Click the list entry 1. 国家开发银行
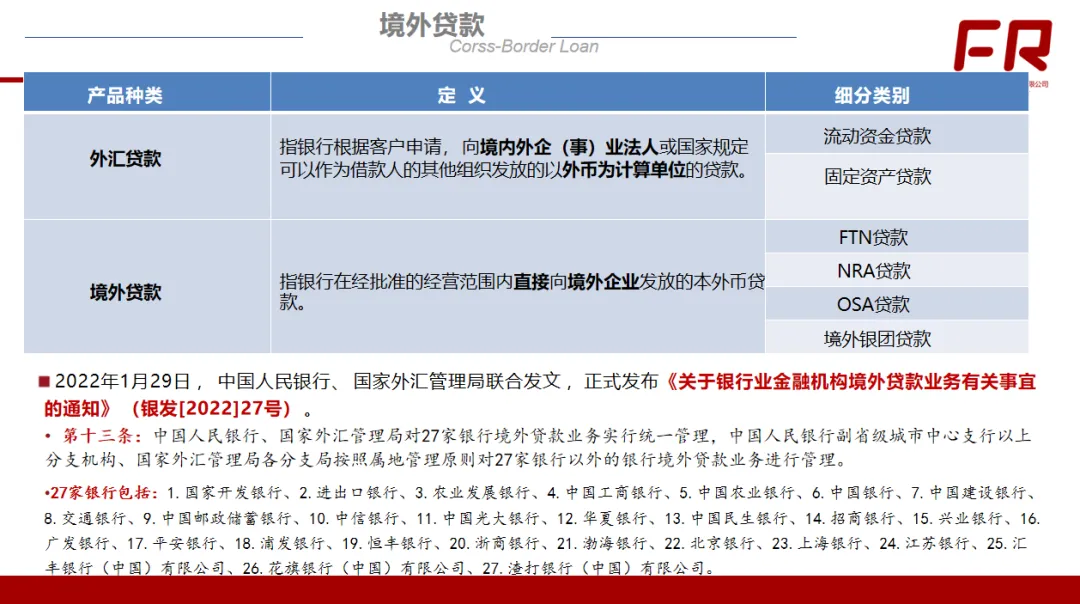 [x=225, y=492]
